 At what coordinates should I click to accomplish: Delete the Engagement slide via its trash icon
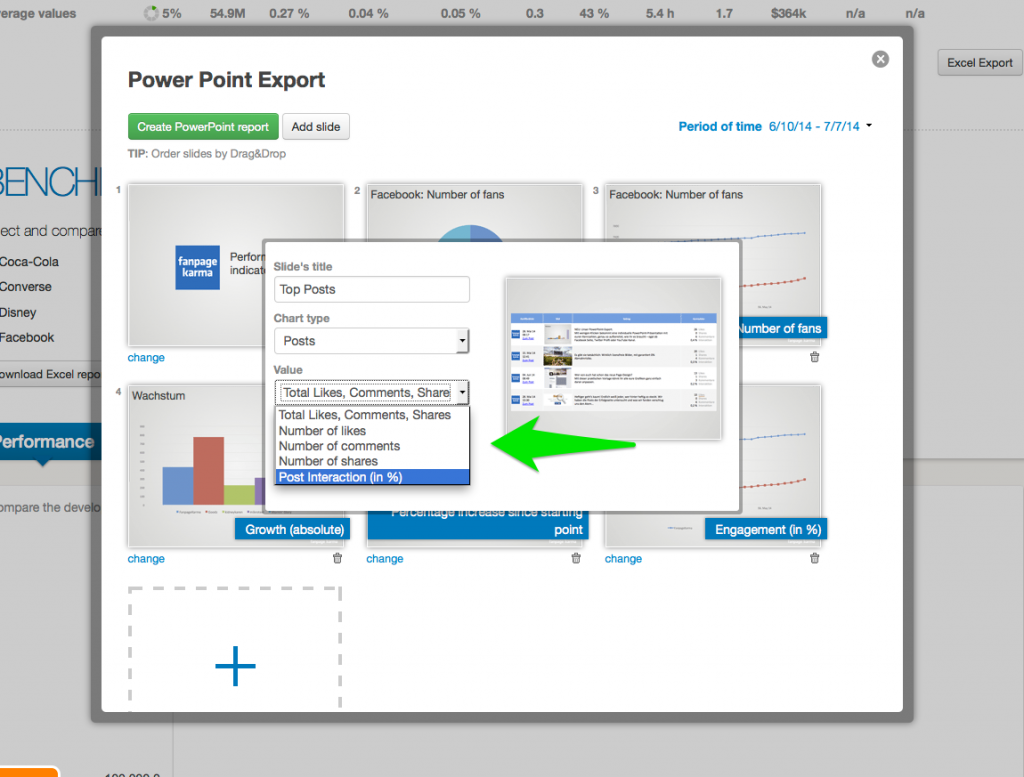[815, 559]
